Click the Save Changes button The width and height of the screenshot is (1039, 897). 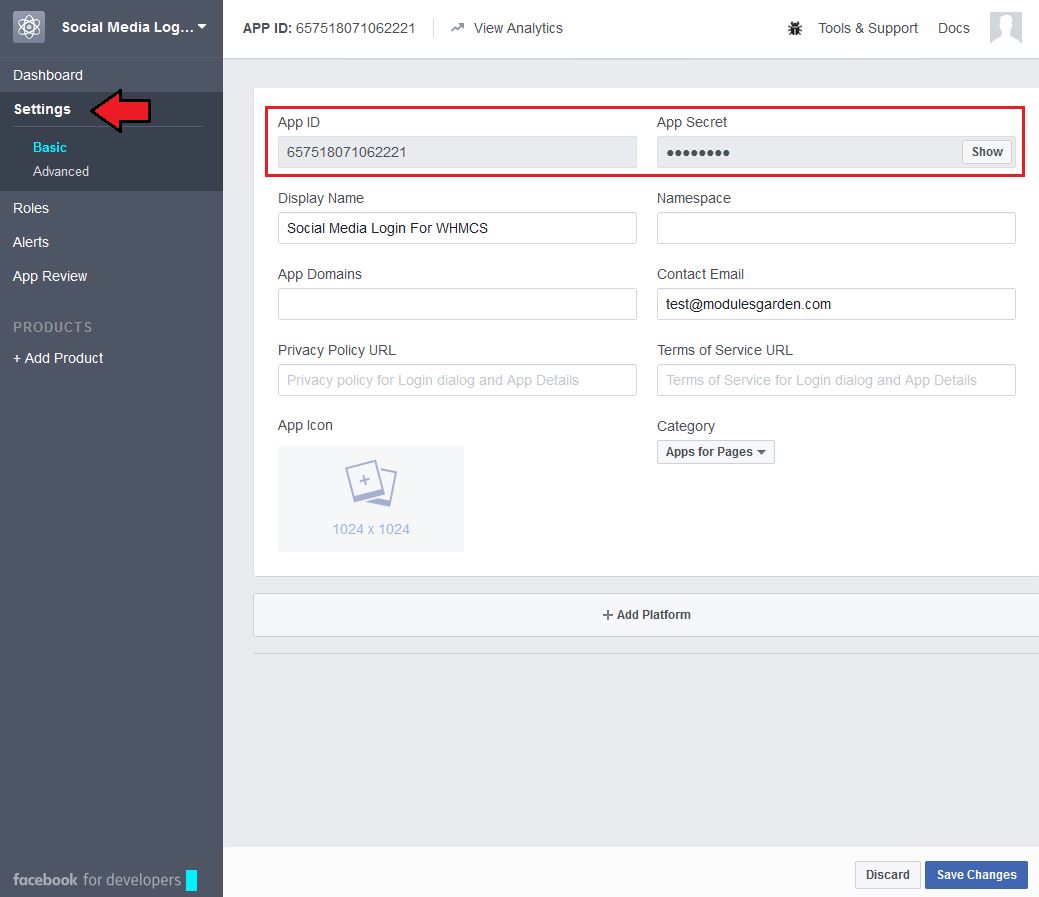coord(976,874)
